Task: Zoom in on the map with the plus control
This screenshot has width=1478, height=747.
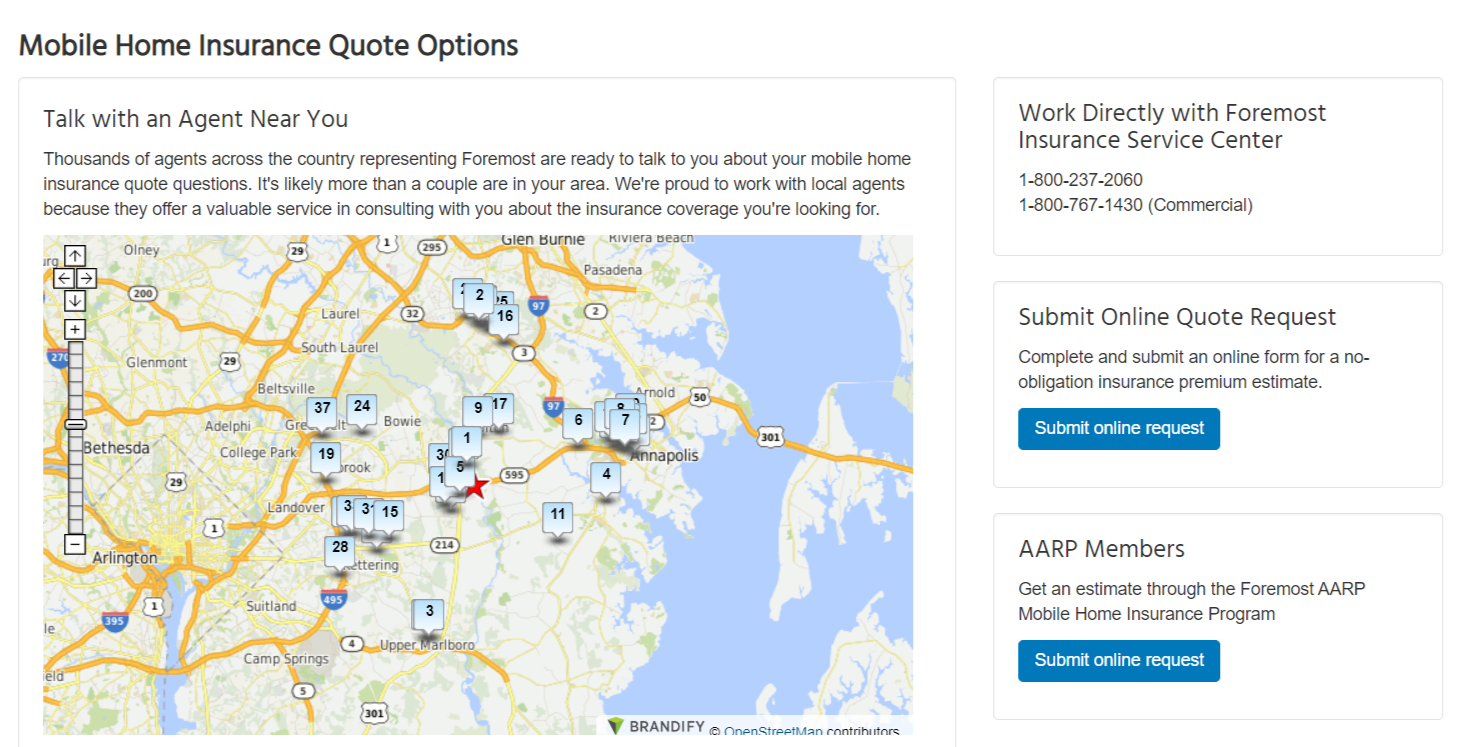Action: pos(73,327)
